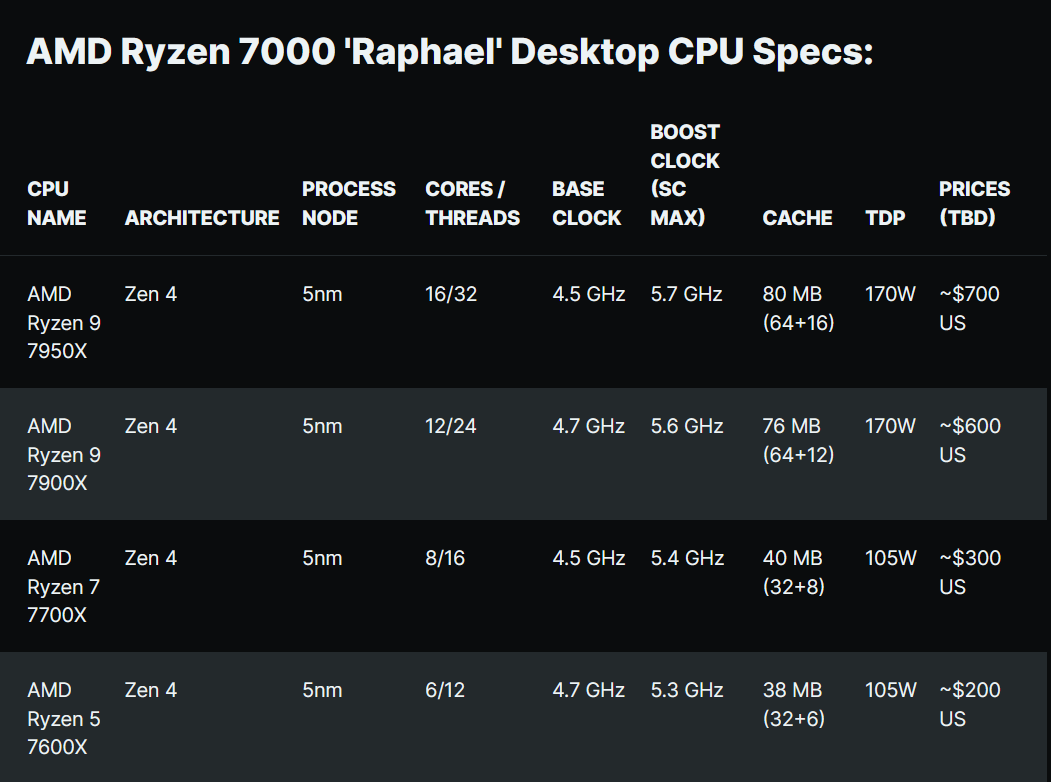Screen dimensions: 1051x782
Task: Click the PRICES (TBD) header
Action: click(975, 203)
